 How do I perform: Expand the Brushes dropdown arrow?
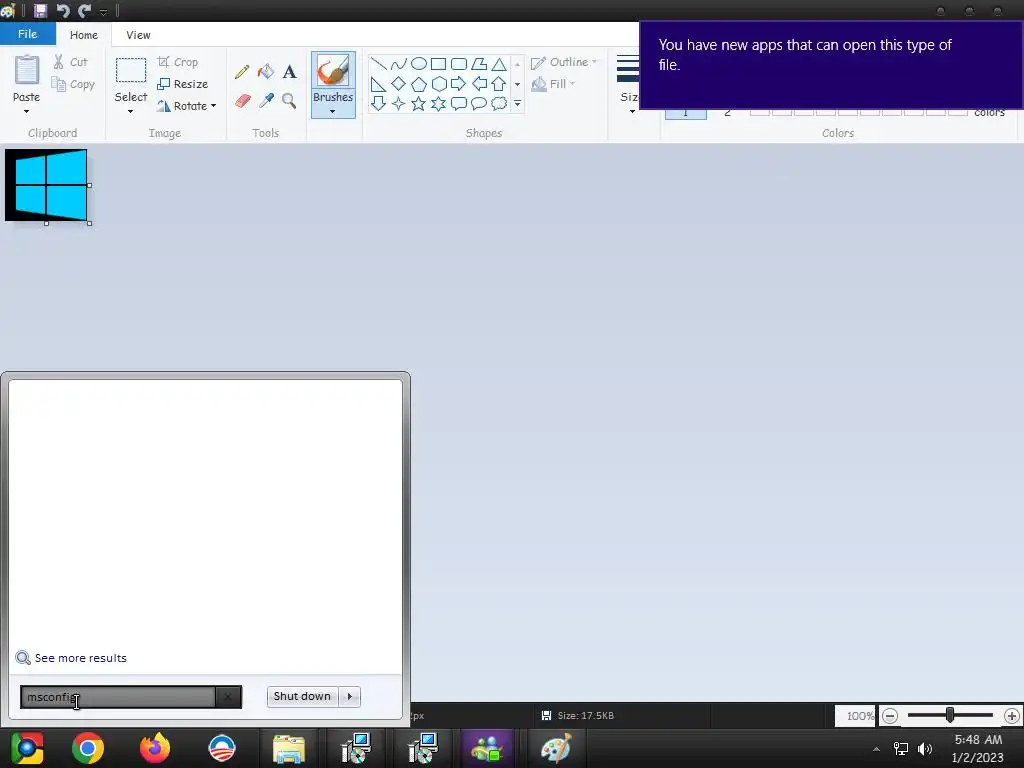point(332,112)
